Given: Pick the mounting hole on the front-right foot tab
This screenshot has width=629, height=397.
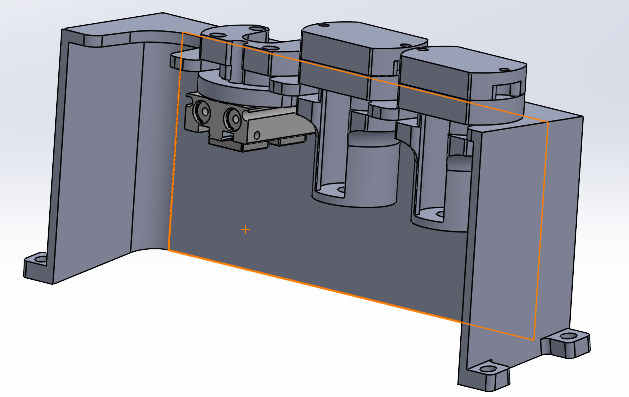Looking at the screenshot, I should [x=489, y=368].
